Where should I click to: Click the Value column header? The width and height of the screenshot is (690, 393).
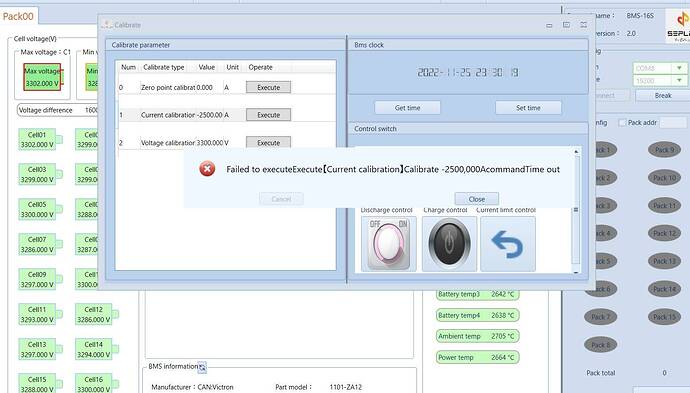coord(206,67)
